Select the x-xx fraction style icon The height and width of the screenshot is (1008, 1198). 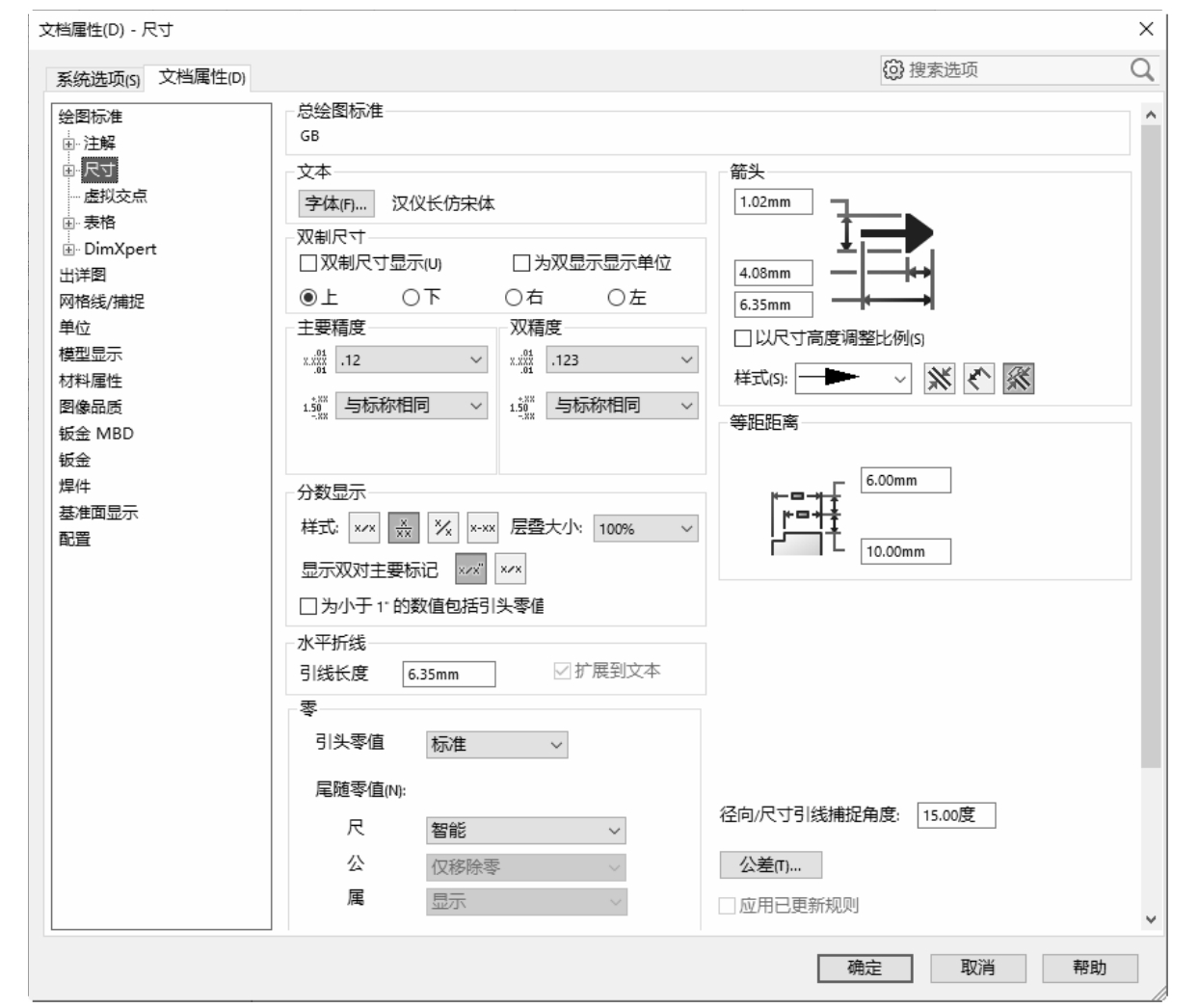click(x=482, y=528)
